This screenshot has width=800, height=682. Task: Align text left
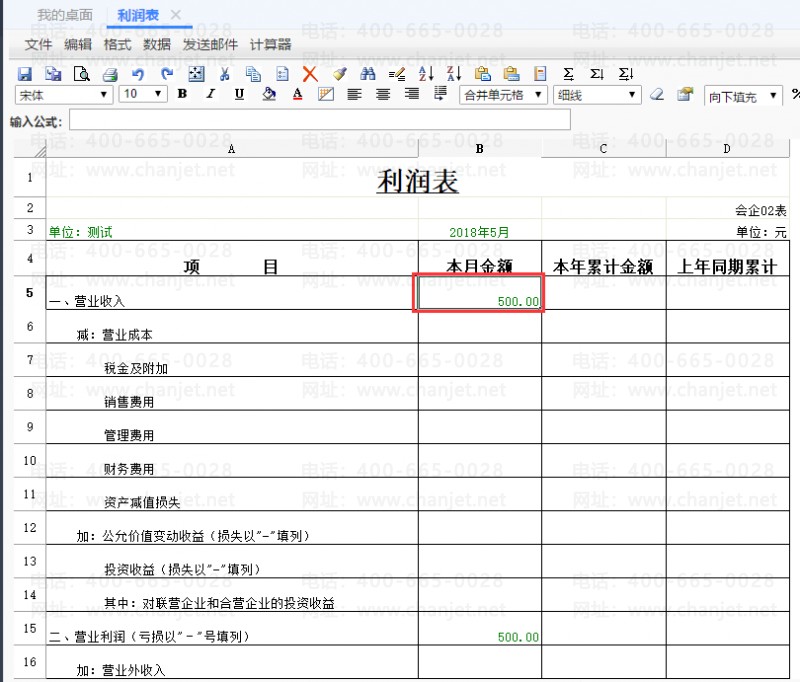(354, 94)
